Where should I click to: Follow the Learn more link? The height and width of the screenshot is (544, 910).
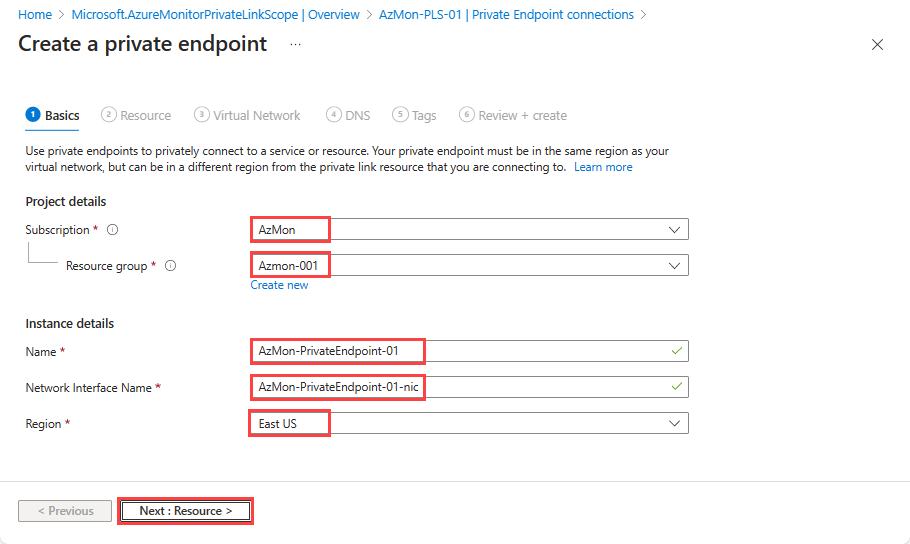click(x=603, y=168)
